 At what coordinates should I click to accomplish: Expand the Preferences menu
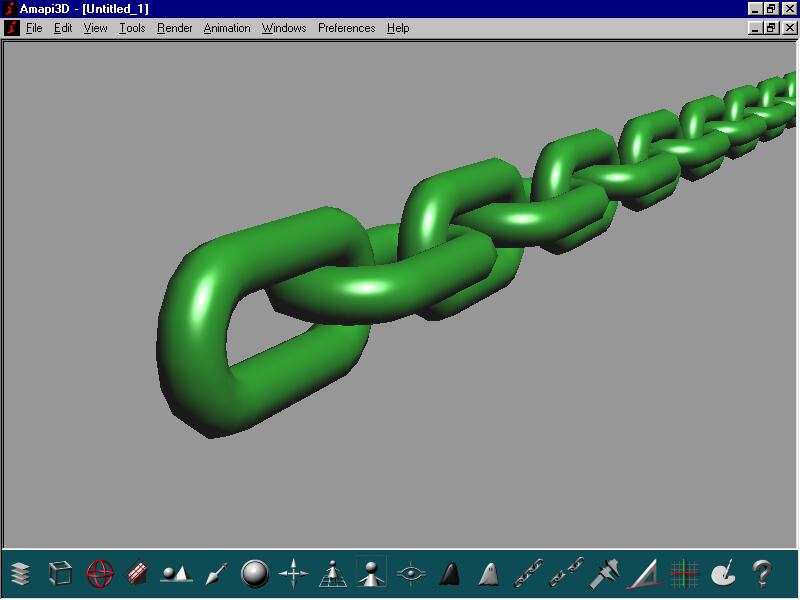click(346, 28)
